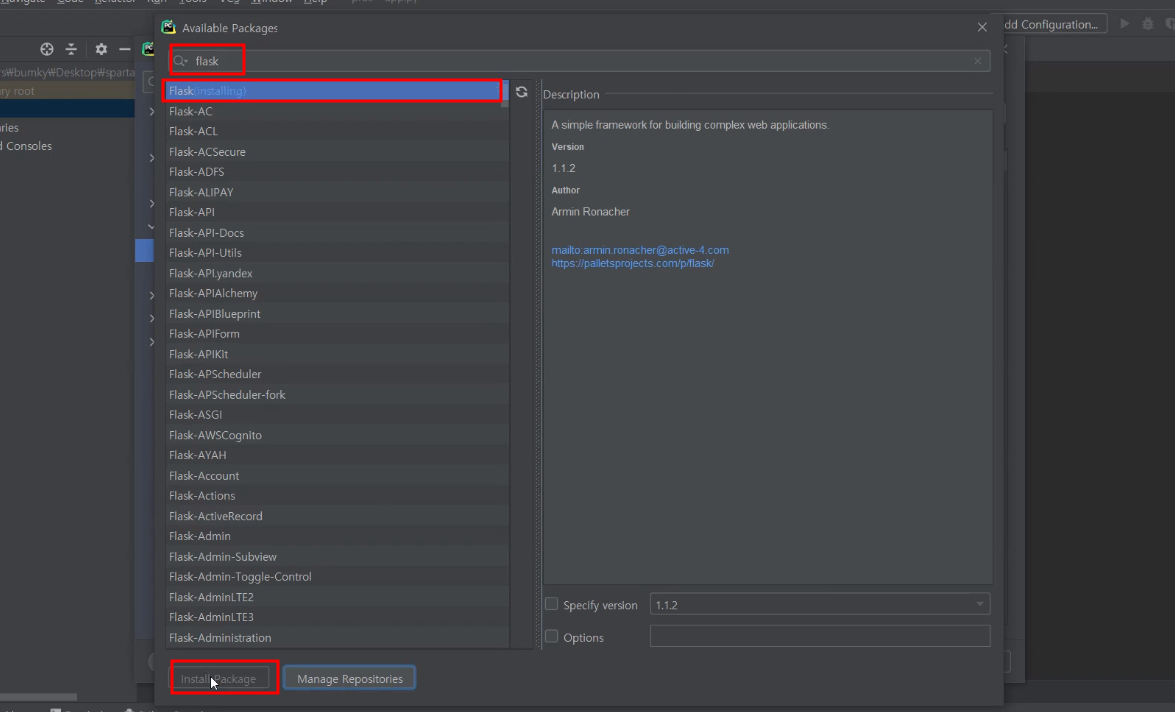Close the Available Packages dialog
Viewport: 1175px width, 712px height.
click(x=982, y=27)
